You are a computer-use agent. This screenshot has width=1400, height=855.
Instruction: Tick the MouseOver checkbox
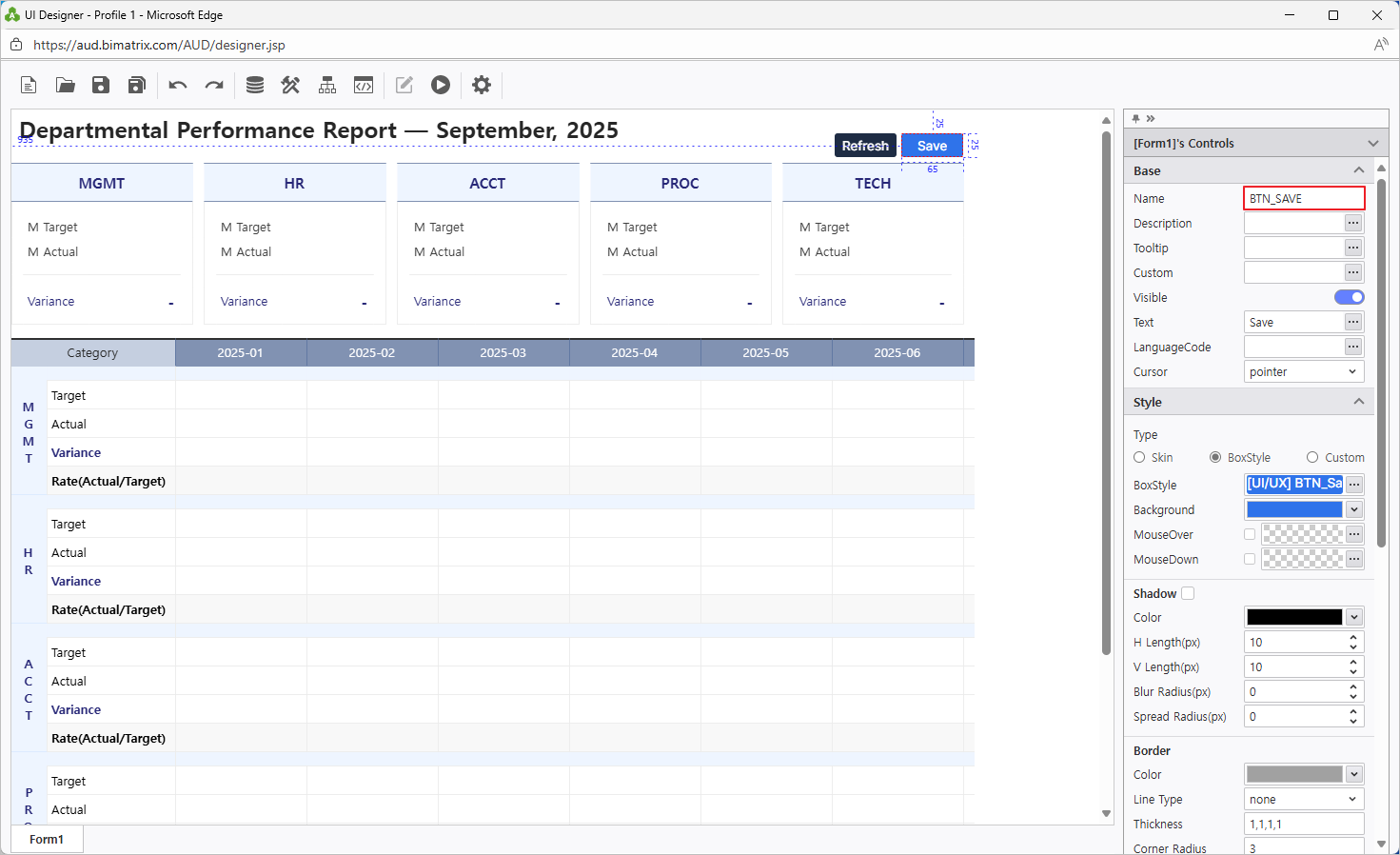(1250, 534)
